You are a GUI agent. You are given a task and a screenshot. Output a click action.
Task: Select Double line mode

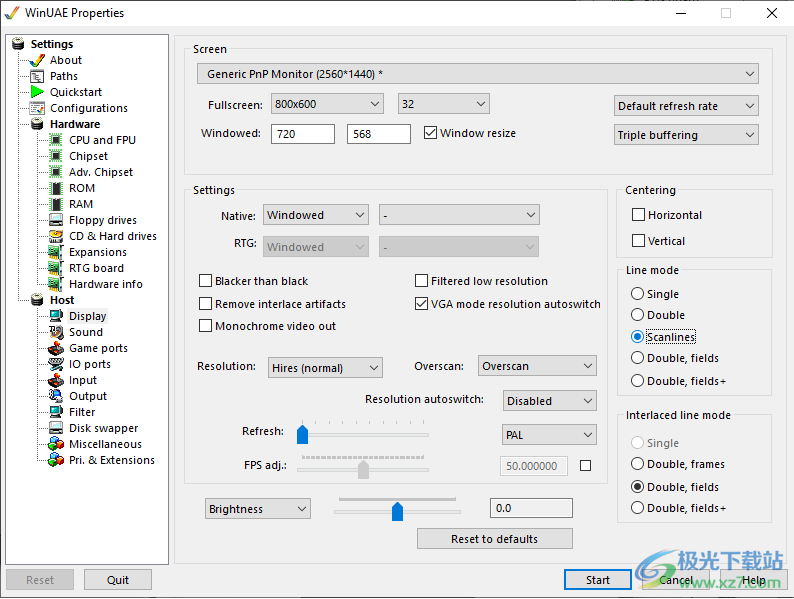tap(638, 315)
